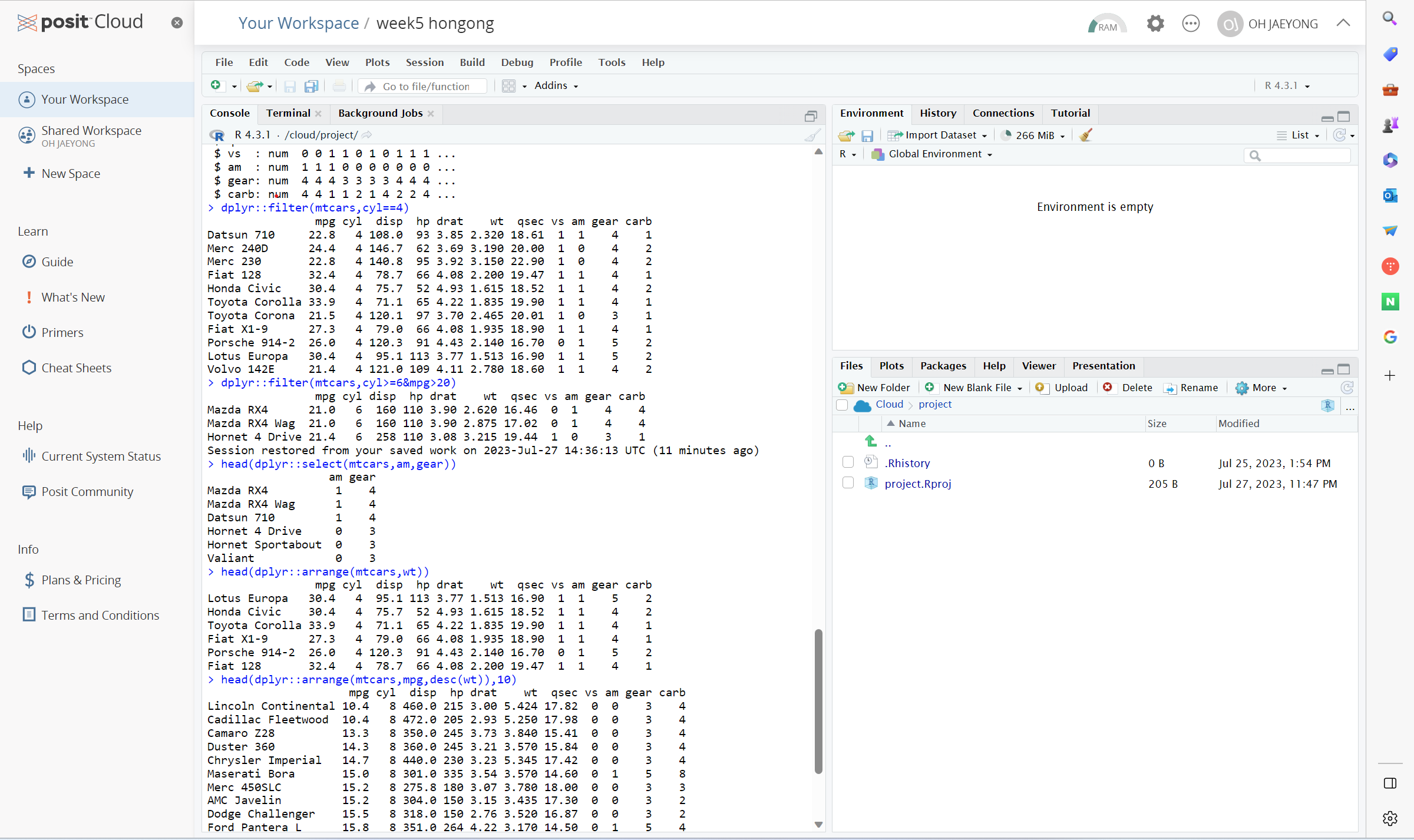This screenshot has width=1414, height=840.
Task: Open the project.Rproj file link
Action: pyautogui.click(x=917, y=484)
